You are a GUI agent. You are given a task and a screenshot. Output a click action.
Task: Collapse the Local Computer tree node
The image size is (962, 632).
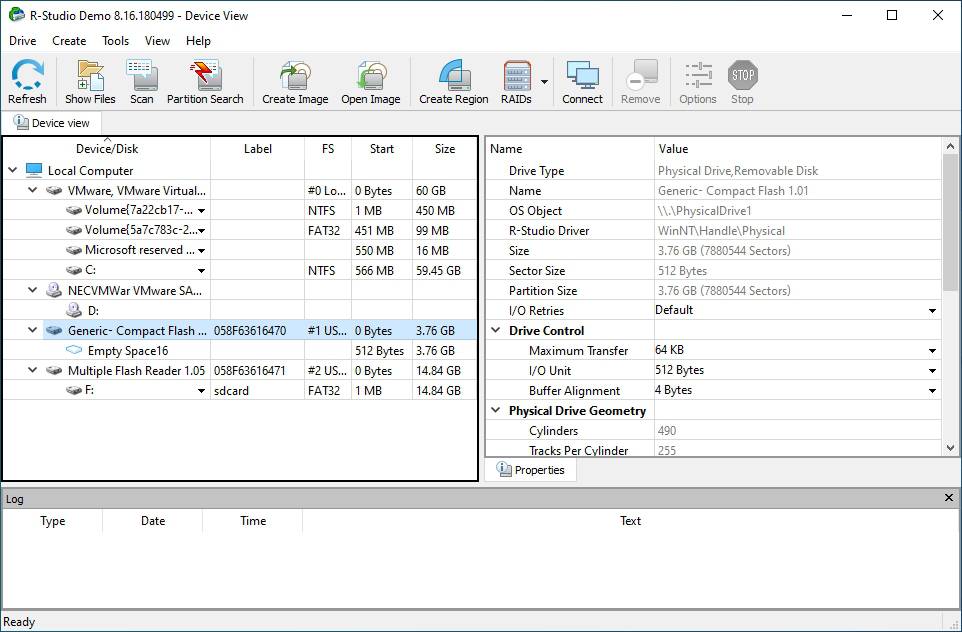pos(13,170)
